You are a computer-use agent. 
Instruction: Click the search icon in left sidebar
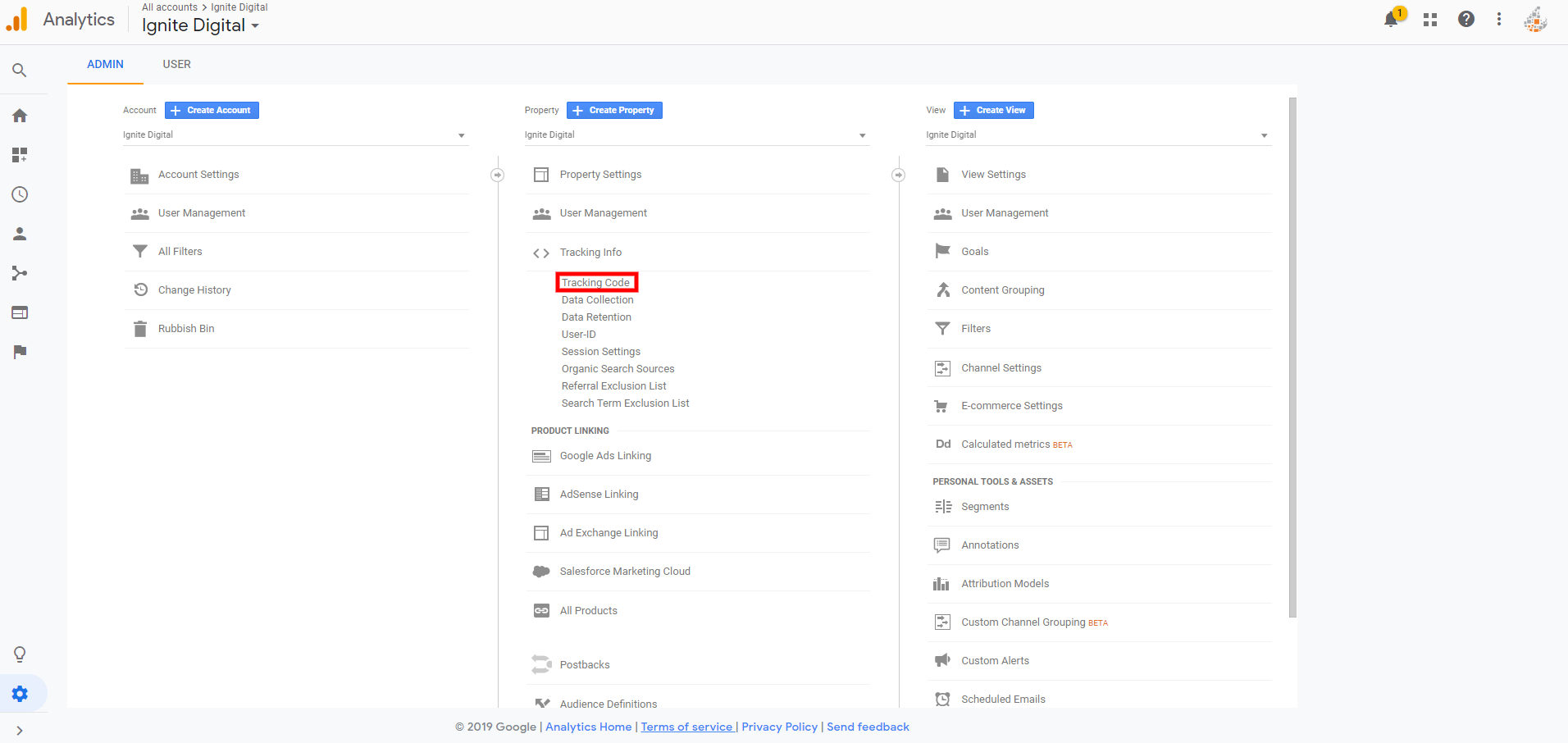(20, 71)
